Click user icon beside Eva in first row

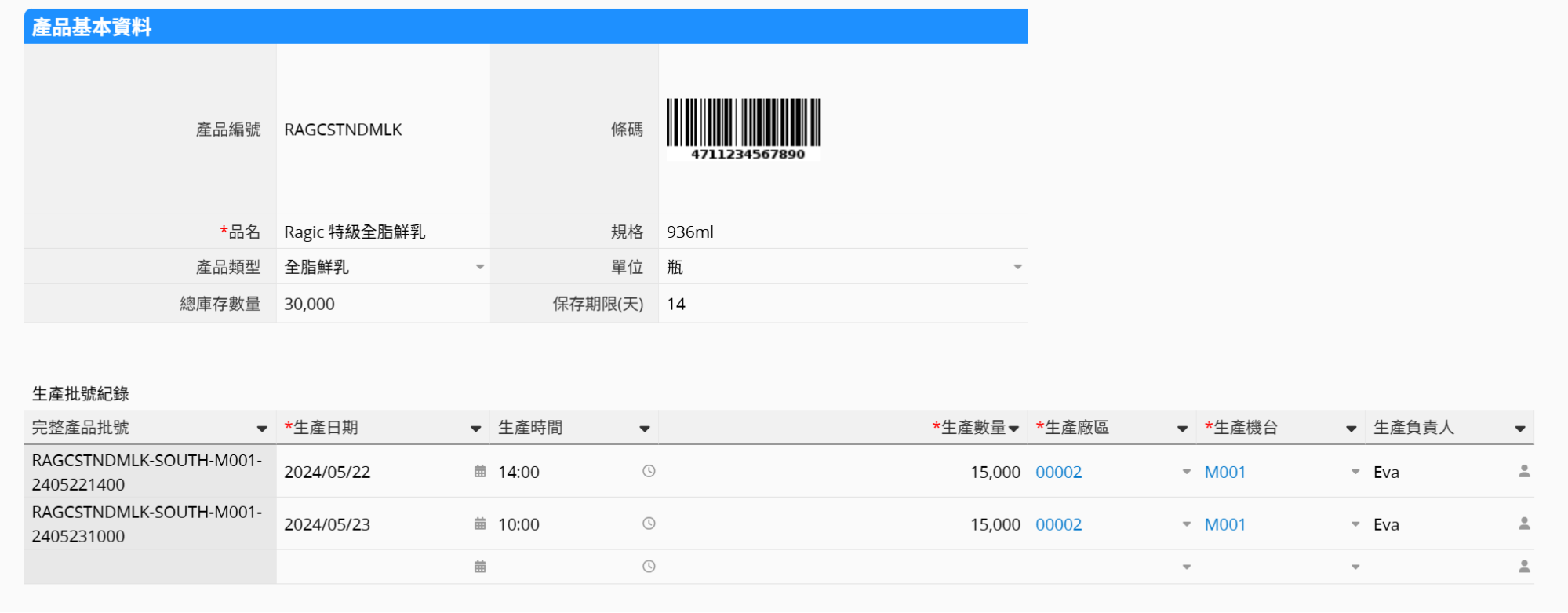point(1524,472)
